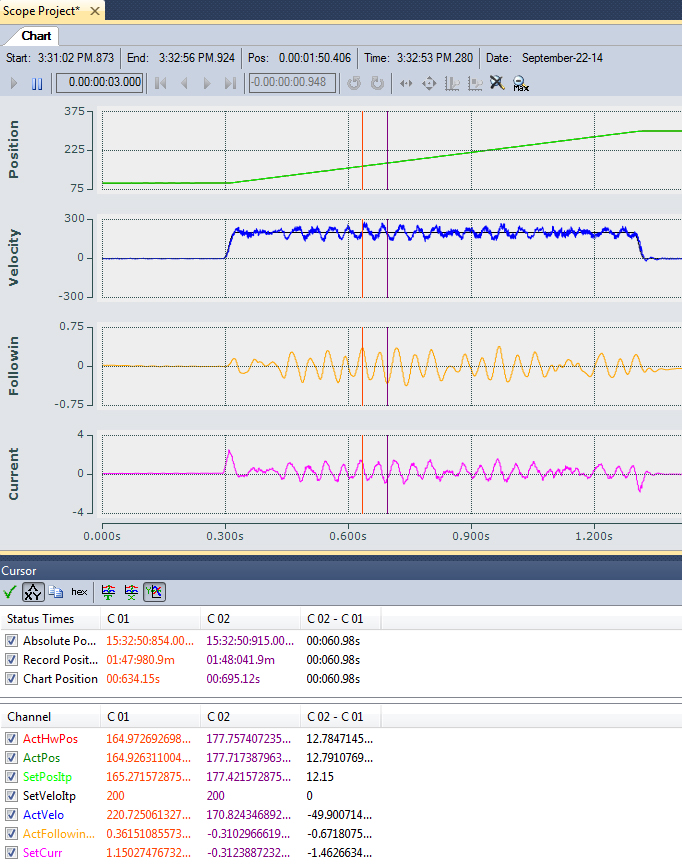Viewport: 682px width, 868px height.
Task: Toggle hex display of cursor values
Action: tap(79, 592)
